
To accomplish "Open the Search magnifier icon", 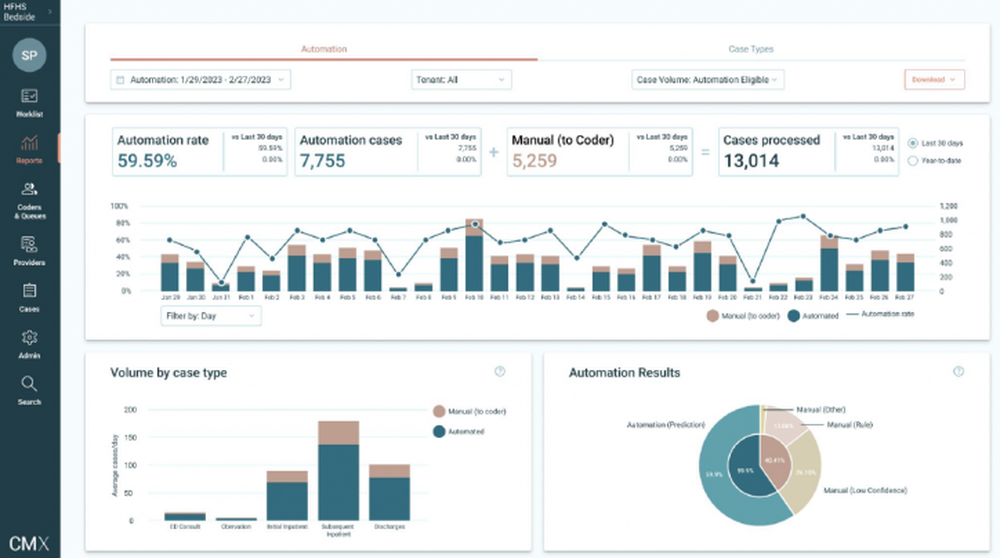I will (x=29, y=383).
